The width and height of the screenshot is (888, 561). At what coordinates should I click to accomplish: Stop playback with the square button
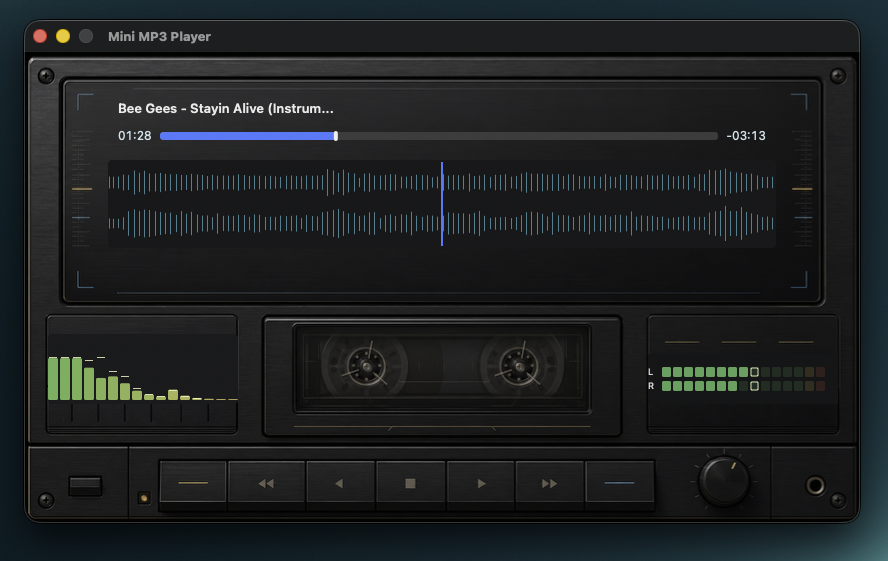(x=411, y=482)
